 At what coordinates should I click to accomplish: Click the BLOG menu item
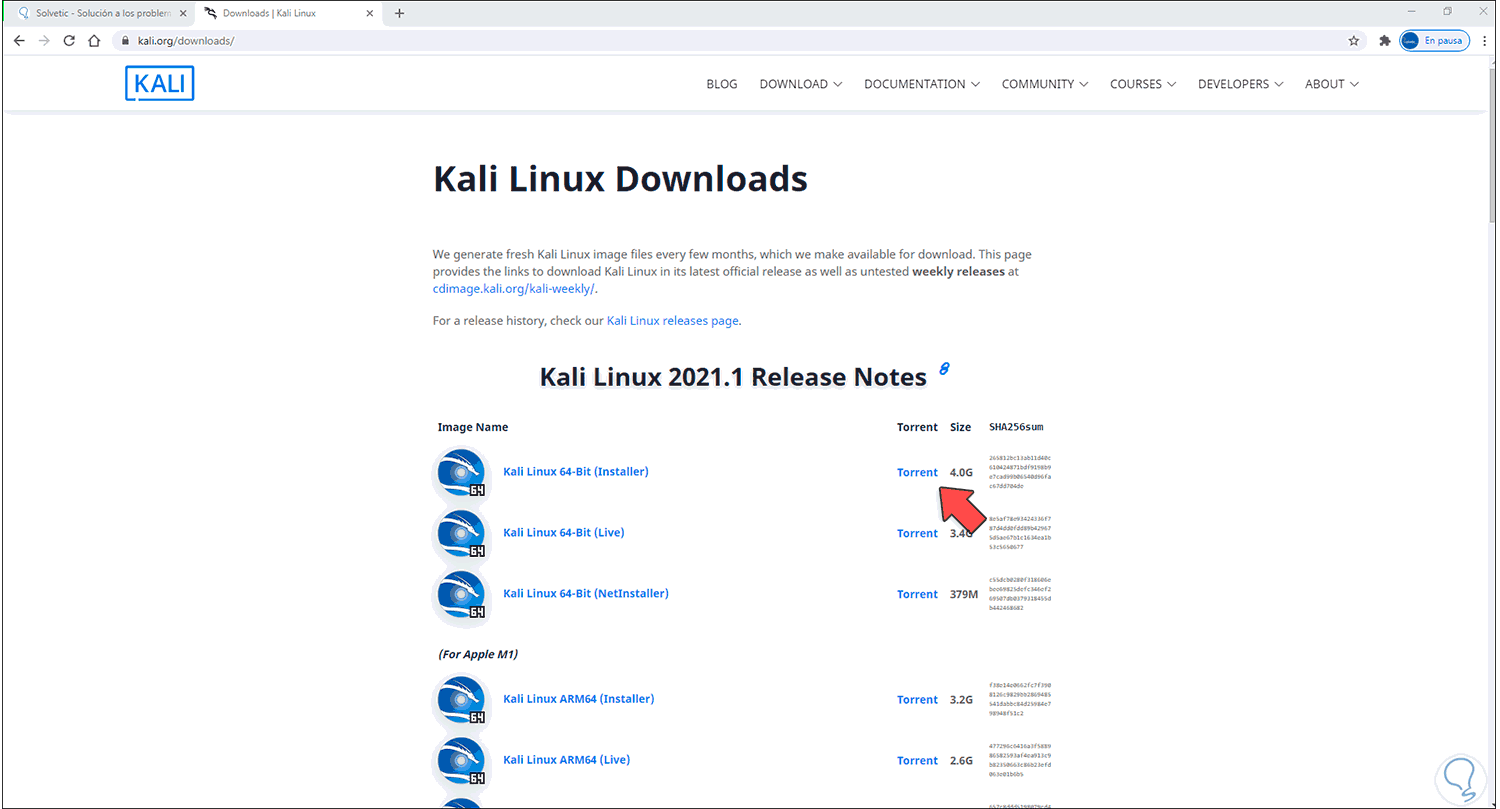(x=721, y=84)
